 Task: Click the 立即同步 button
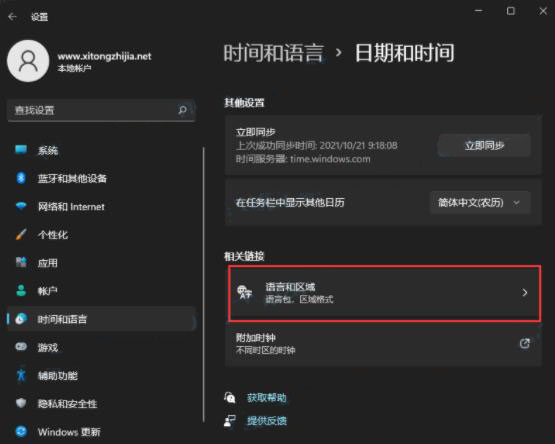(x=484, y=145)
